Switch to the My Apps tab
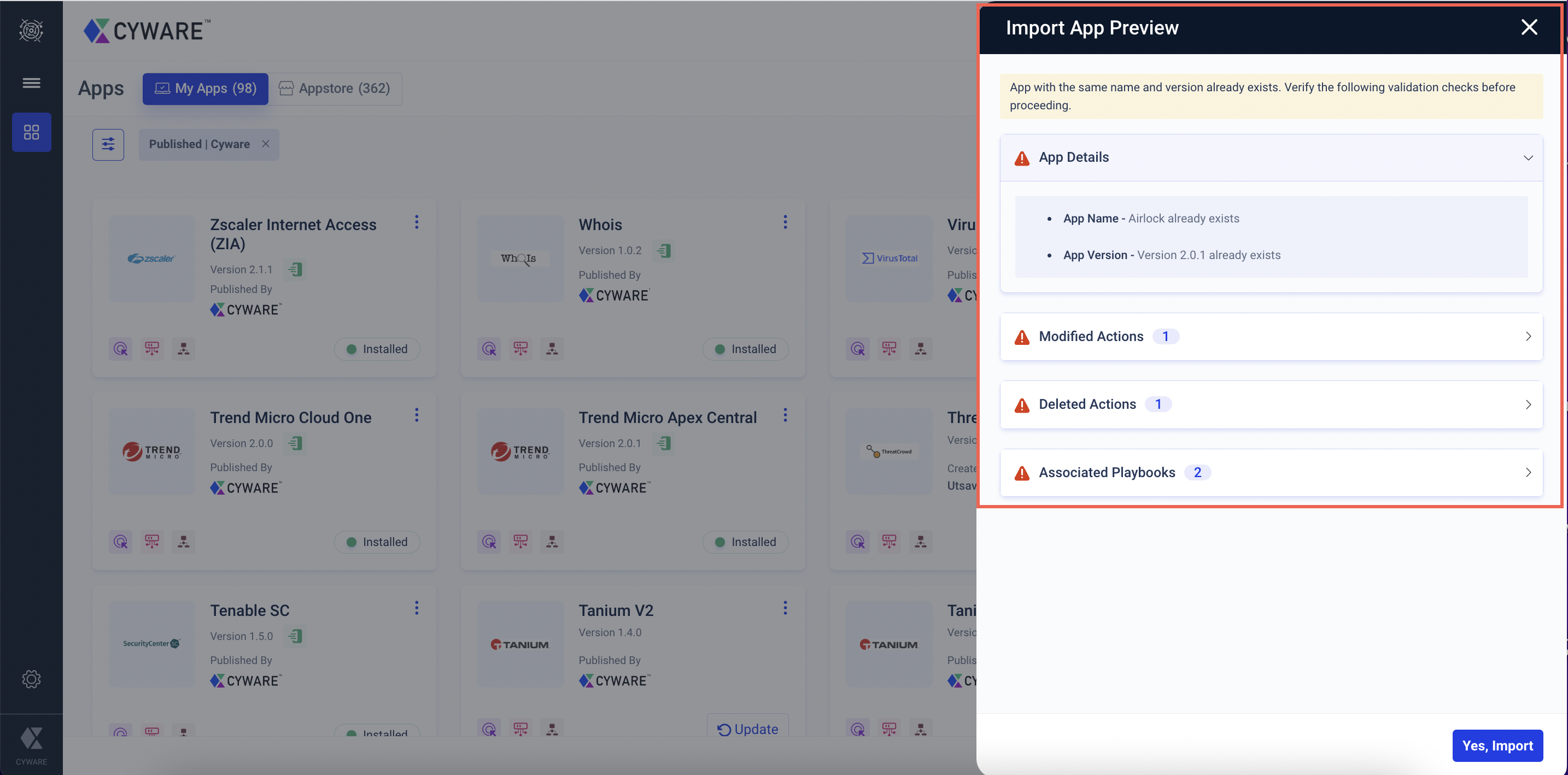The height and width of the screenshot is (775, 1568). [205, 89]
